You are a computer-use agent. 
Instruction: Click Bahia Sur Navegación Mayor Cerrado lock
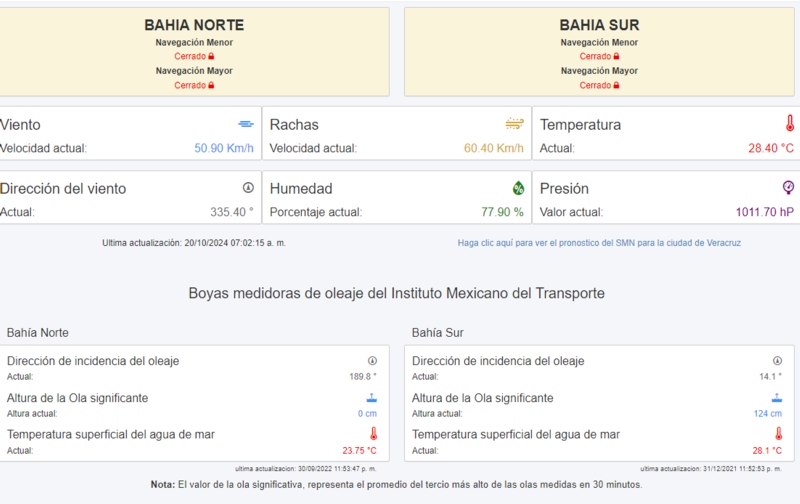tap(616, 85)
